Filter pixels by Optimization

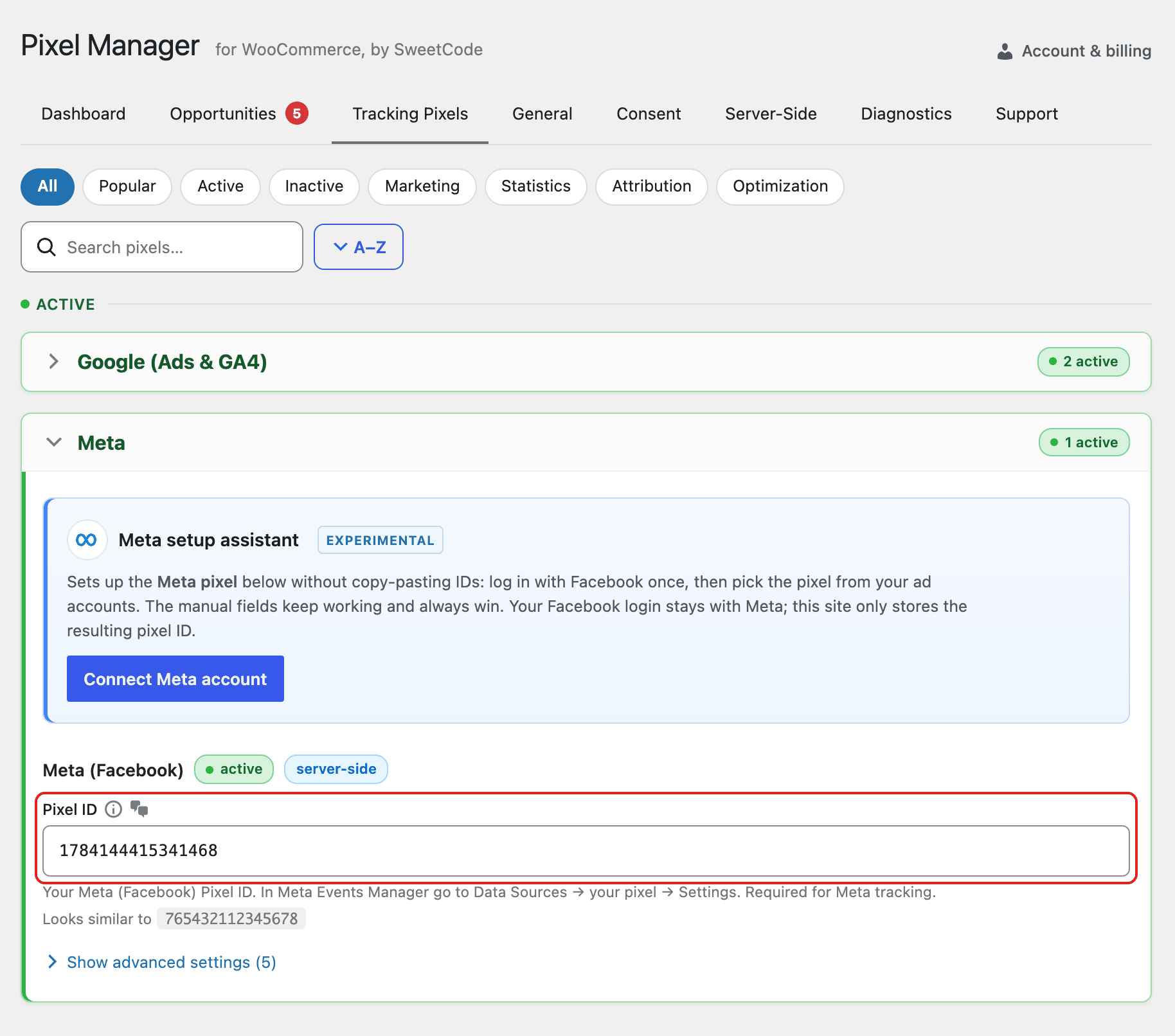pyautogui.click(x=780, y=186)
